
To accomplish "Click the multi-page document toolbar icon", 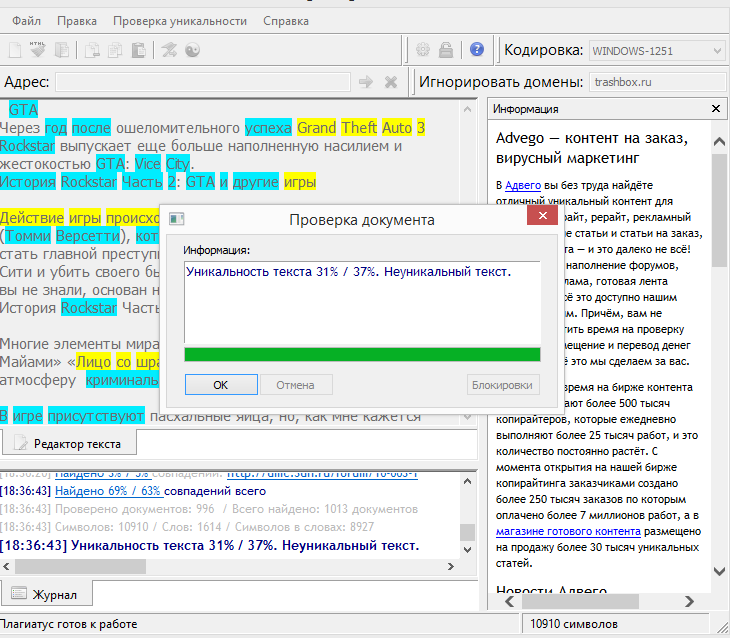I will pos(61,50).
